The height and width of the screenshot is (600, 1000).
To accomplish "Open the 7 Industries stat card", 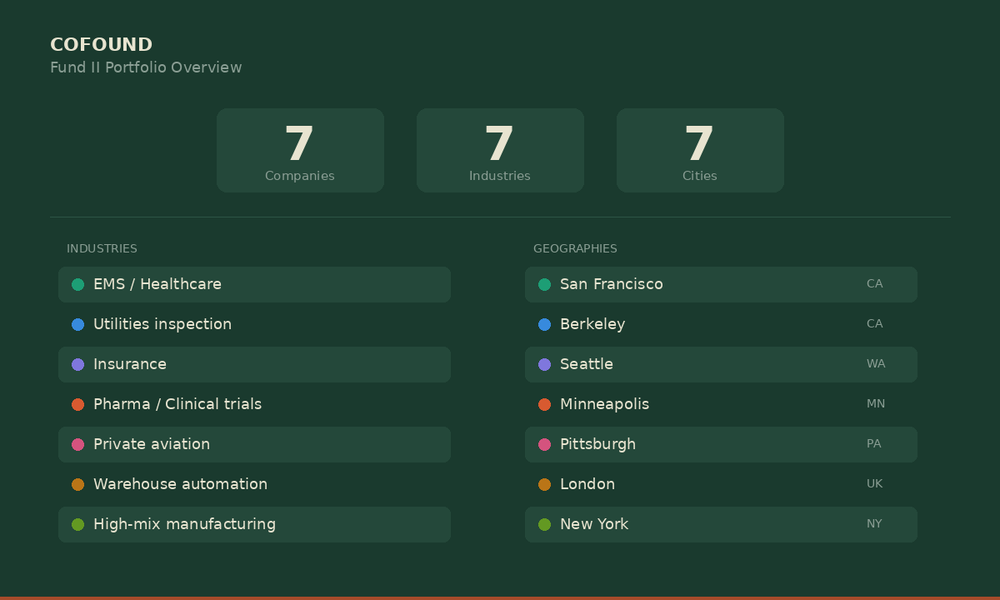I will click(x=500, y=150).
